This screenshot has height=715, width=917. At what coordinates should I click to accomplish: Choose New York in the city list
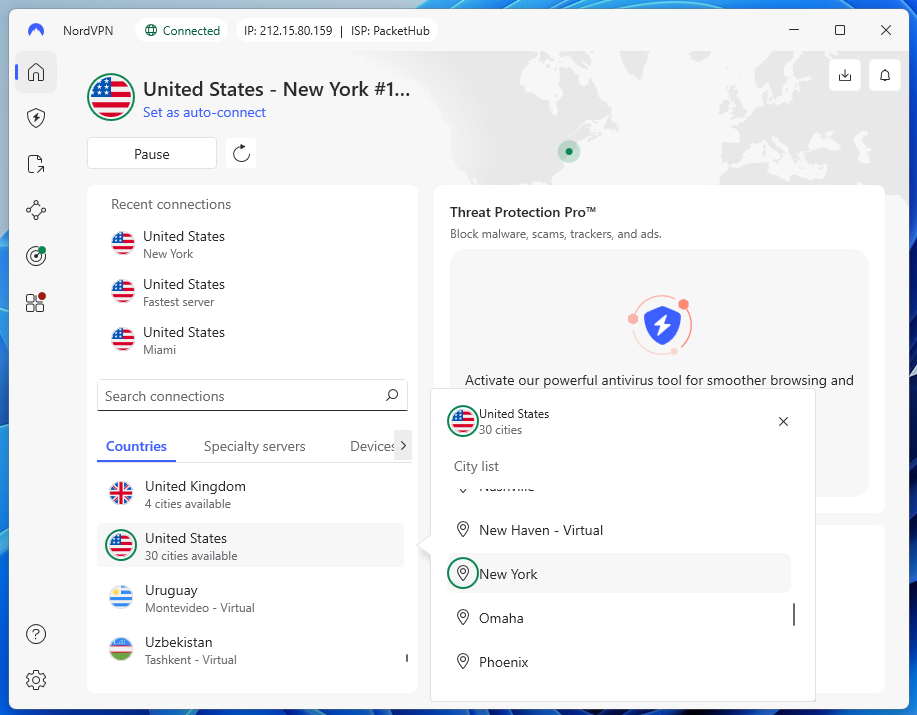619,574
